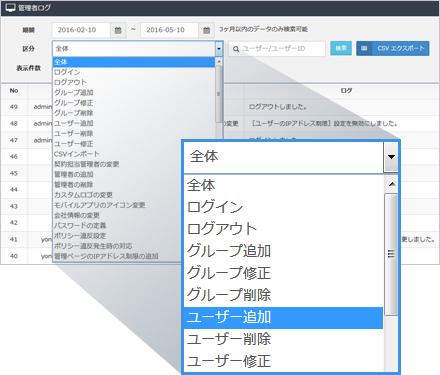Click the log entry ログアウトしました。
Image resolution: width=440 pixels, height=375 pixels.
click(x=278, y=107)
